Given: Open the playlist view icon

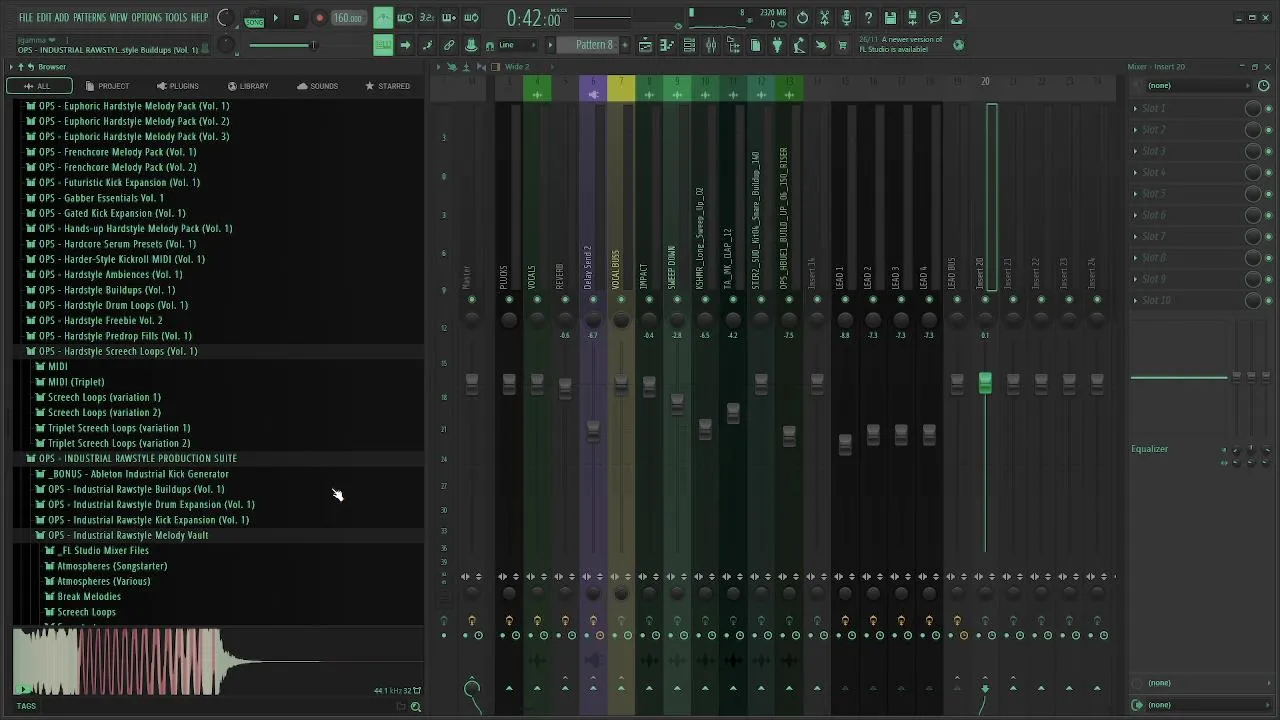Looking at the screenshot, I should (645, 45).
